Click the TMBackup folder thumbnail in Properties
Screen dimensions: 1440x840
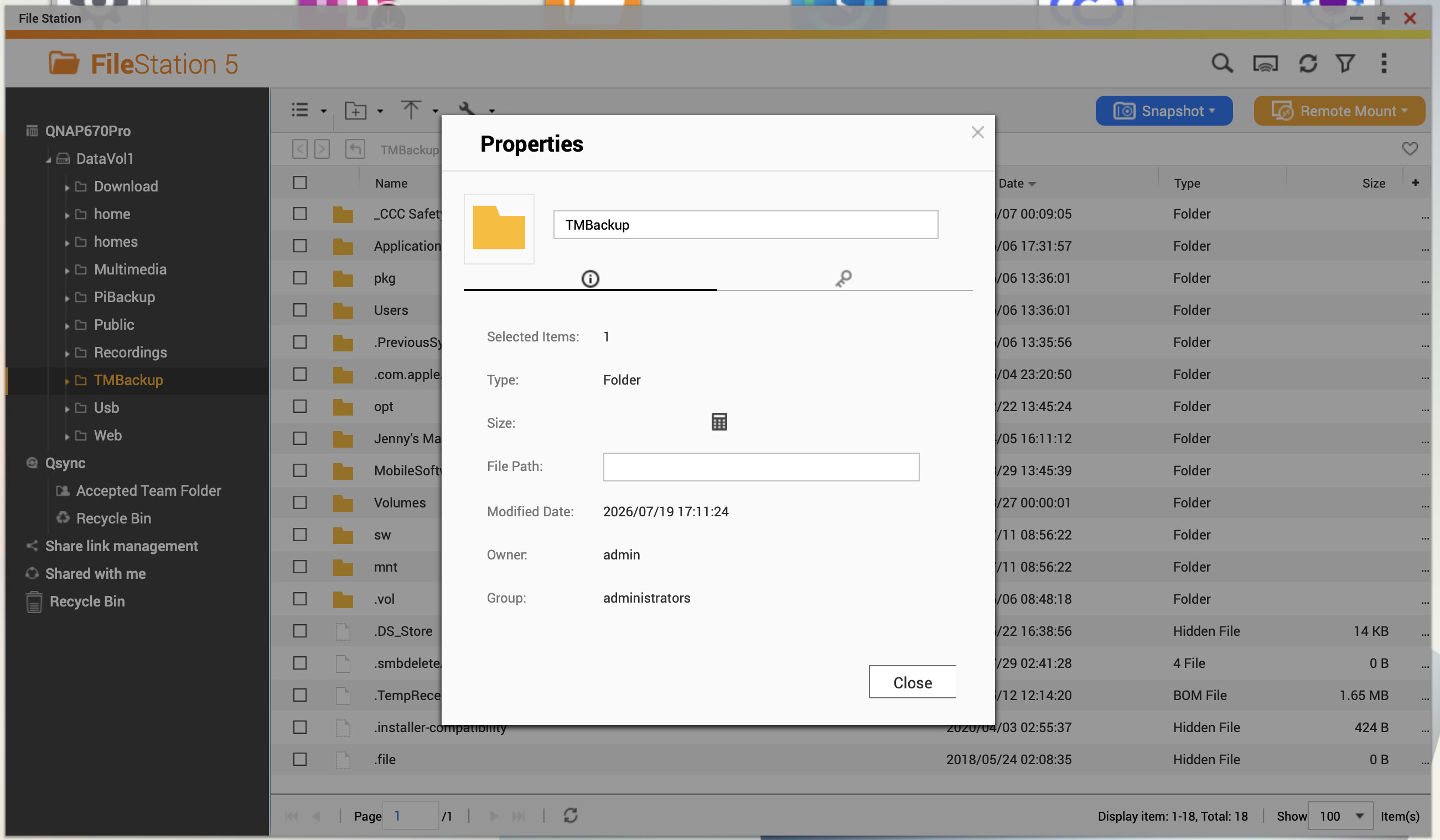point(499,229)
